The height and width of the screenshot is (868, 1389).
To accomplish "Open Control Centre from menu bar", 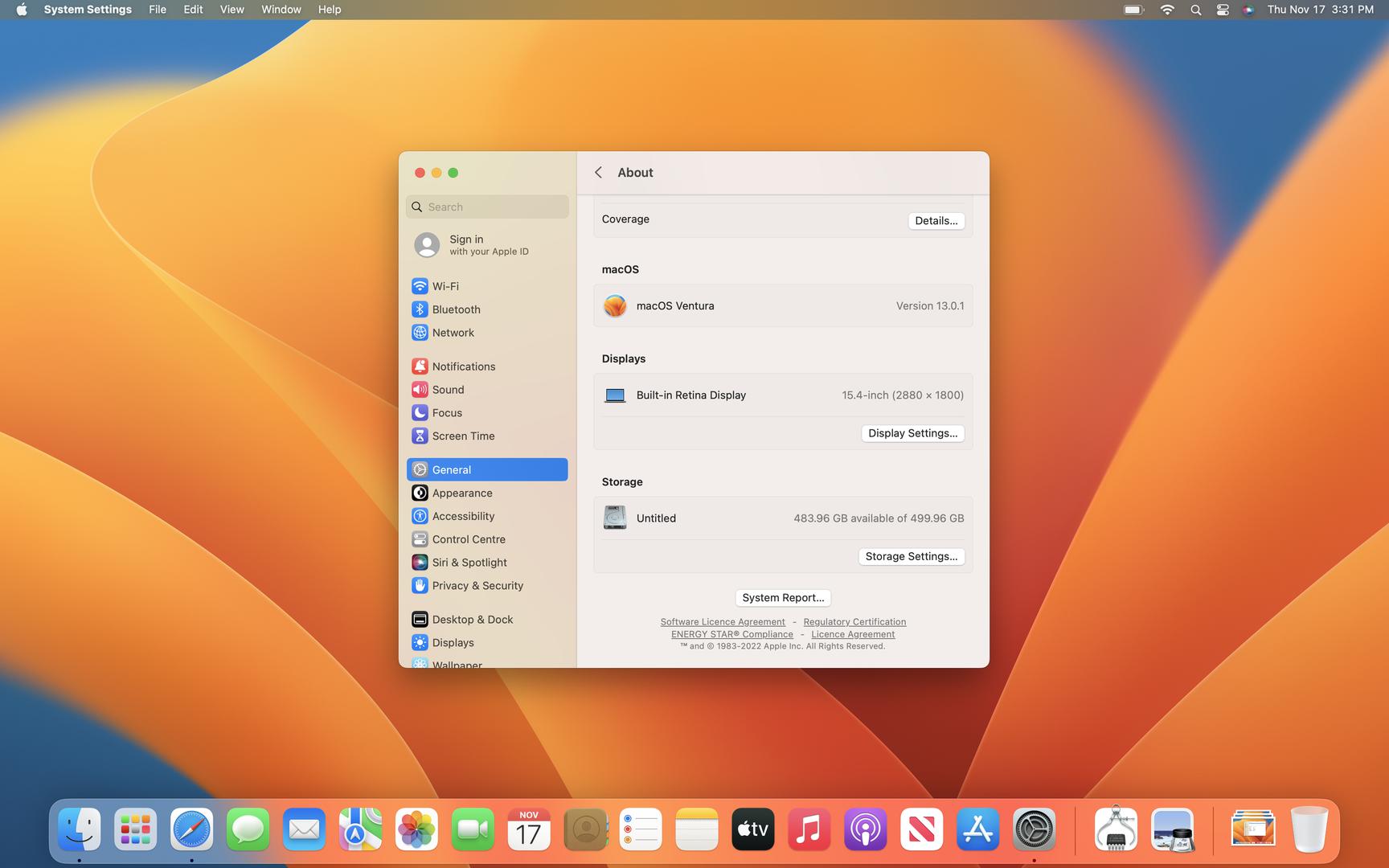I will tap(1223, 10).
